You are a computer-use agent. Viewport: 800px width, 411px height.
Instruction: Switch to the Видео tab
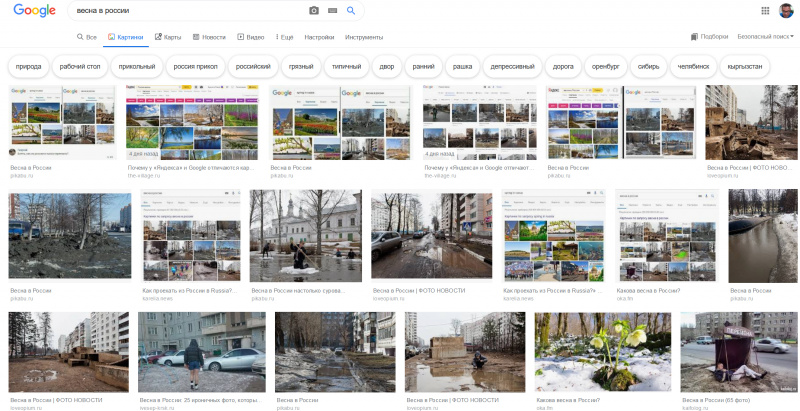tap(250, 37)
